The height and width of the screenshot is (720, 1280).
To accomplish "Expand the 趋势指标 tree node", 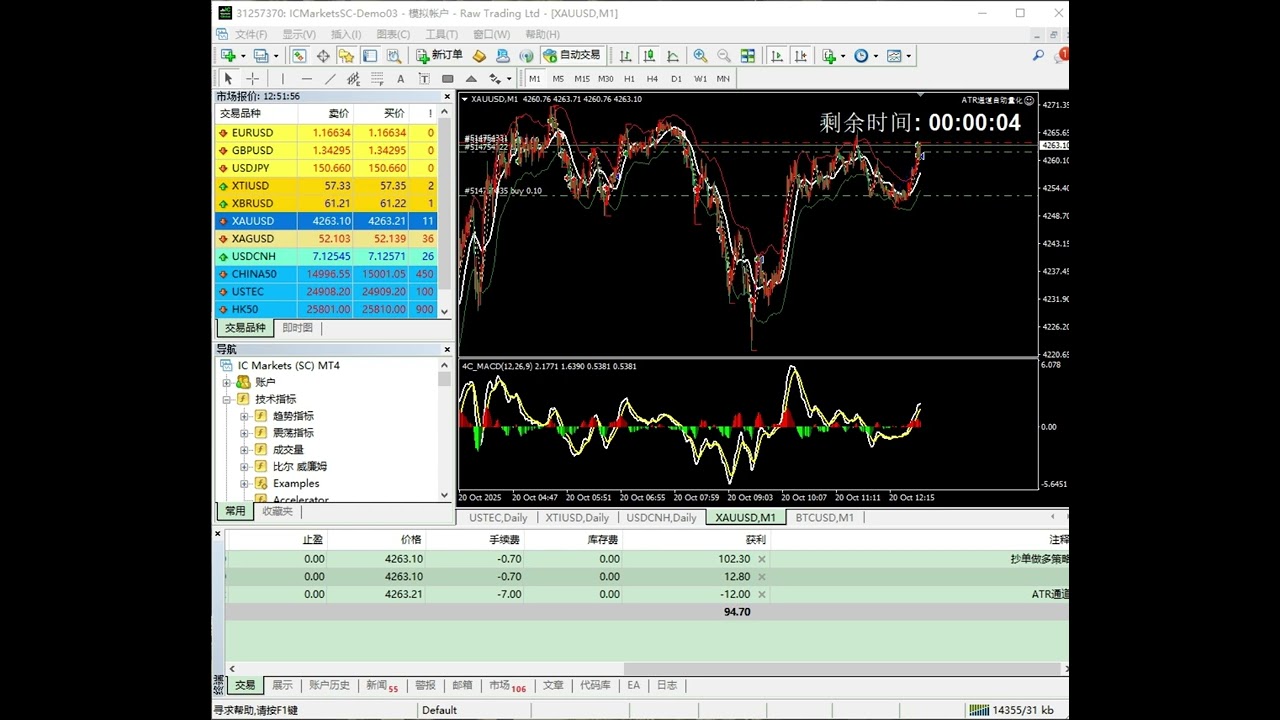I will point(244,416).
